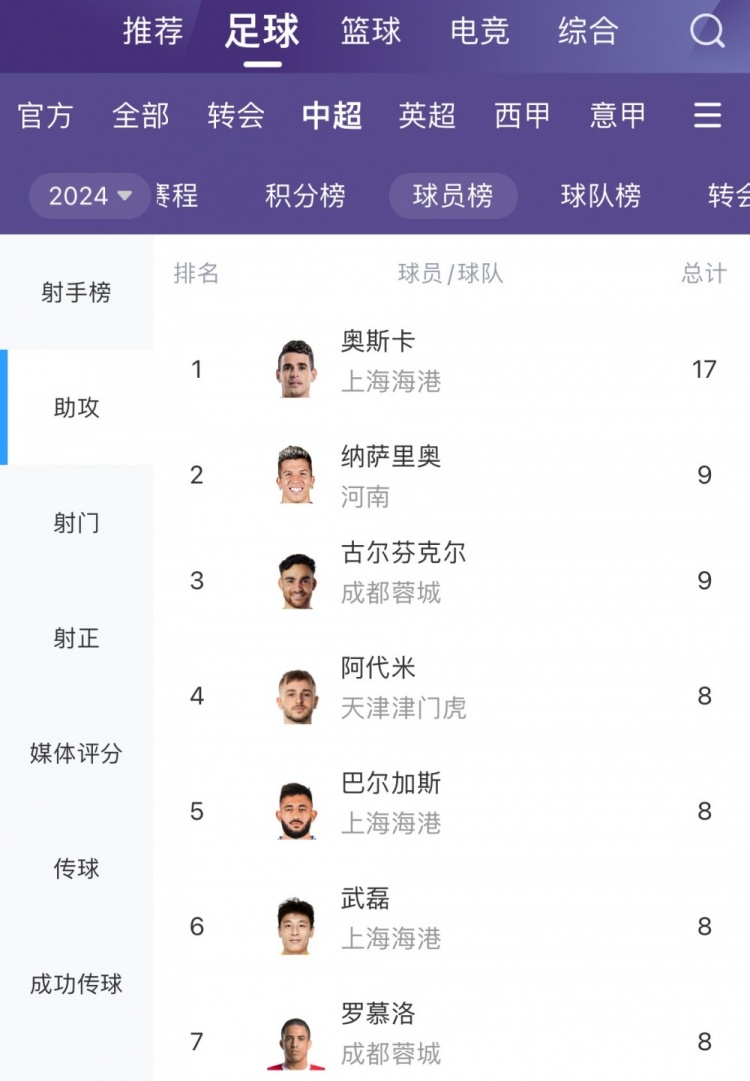Tap 古尔芬克尔 player avatar
The height and width of the screenshot is (1081, 750).
[296, 581]
